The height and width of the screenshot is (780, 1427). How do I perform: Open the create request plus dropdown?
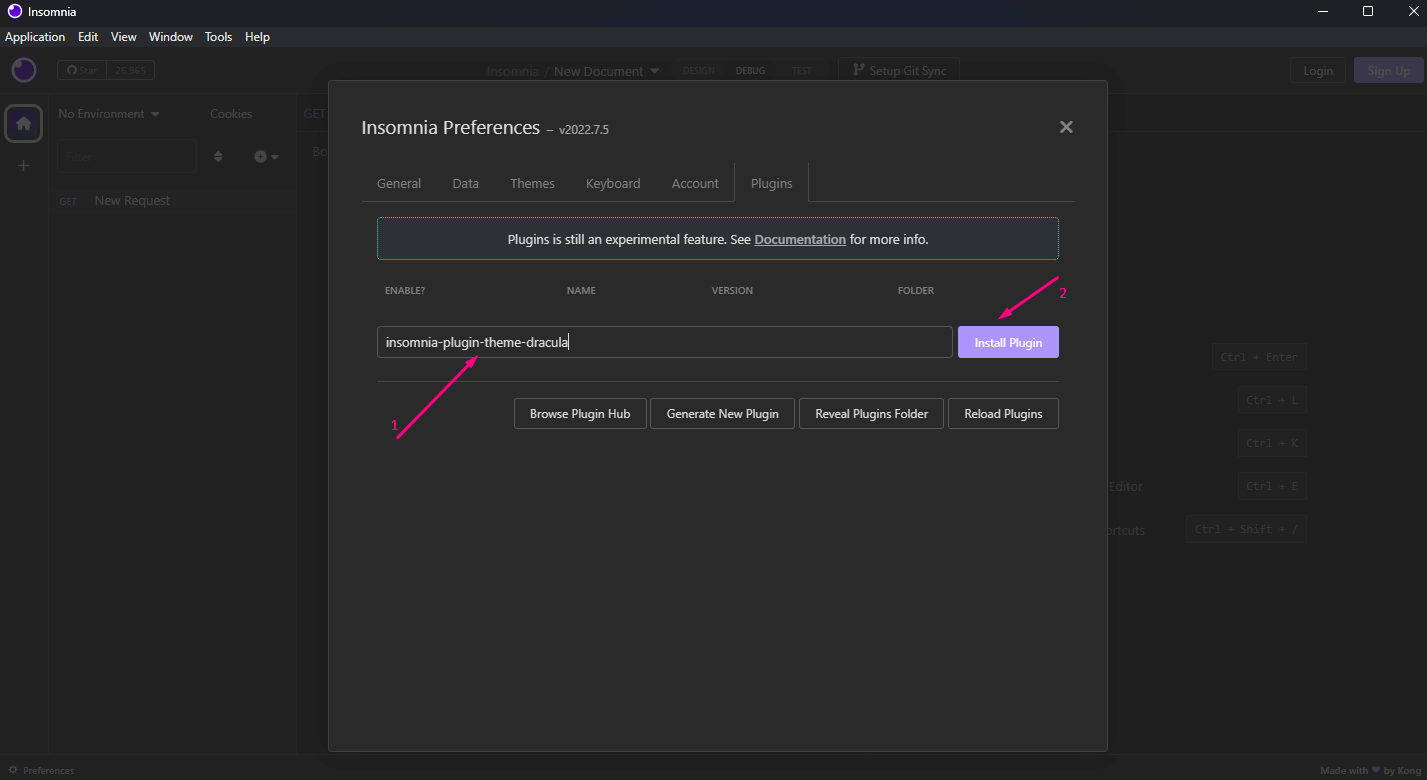pyautogui.click(x=266, y=157)
